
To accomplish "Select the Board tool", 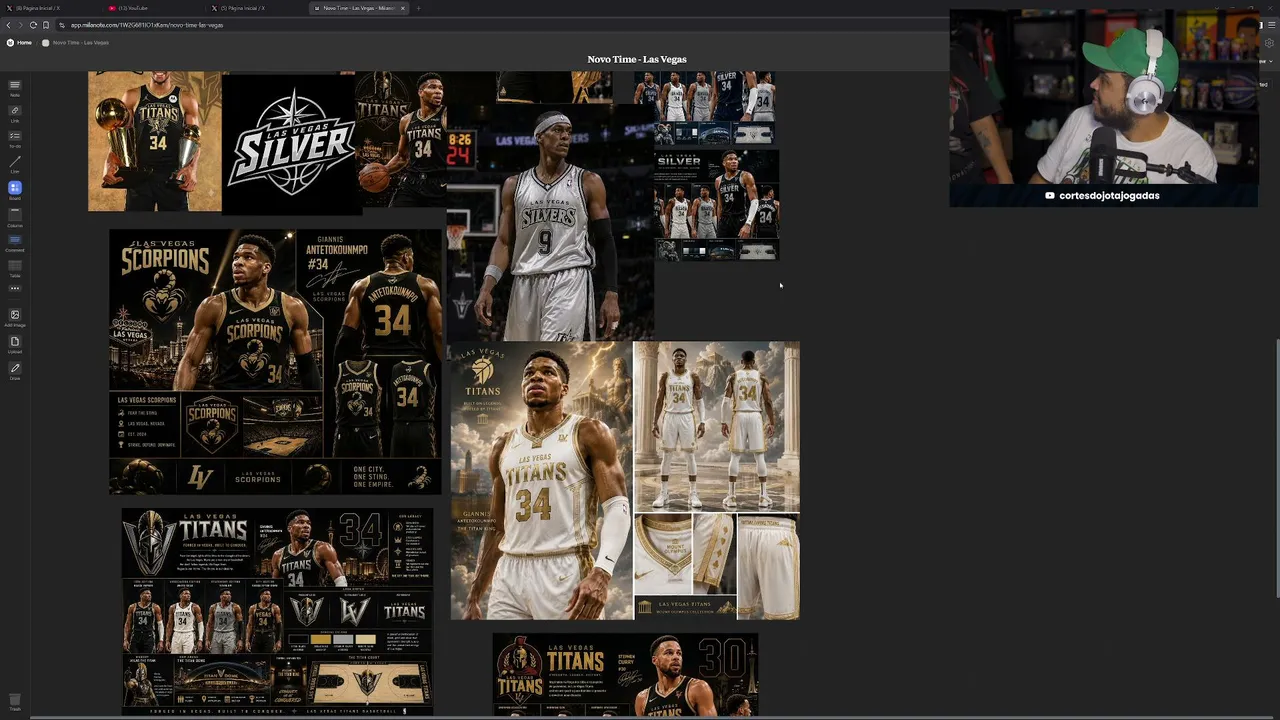I will (14, 190).
